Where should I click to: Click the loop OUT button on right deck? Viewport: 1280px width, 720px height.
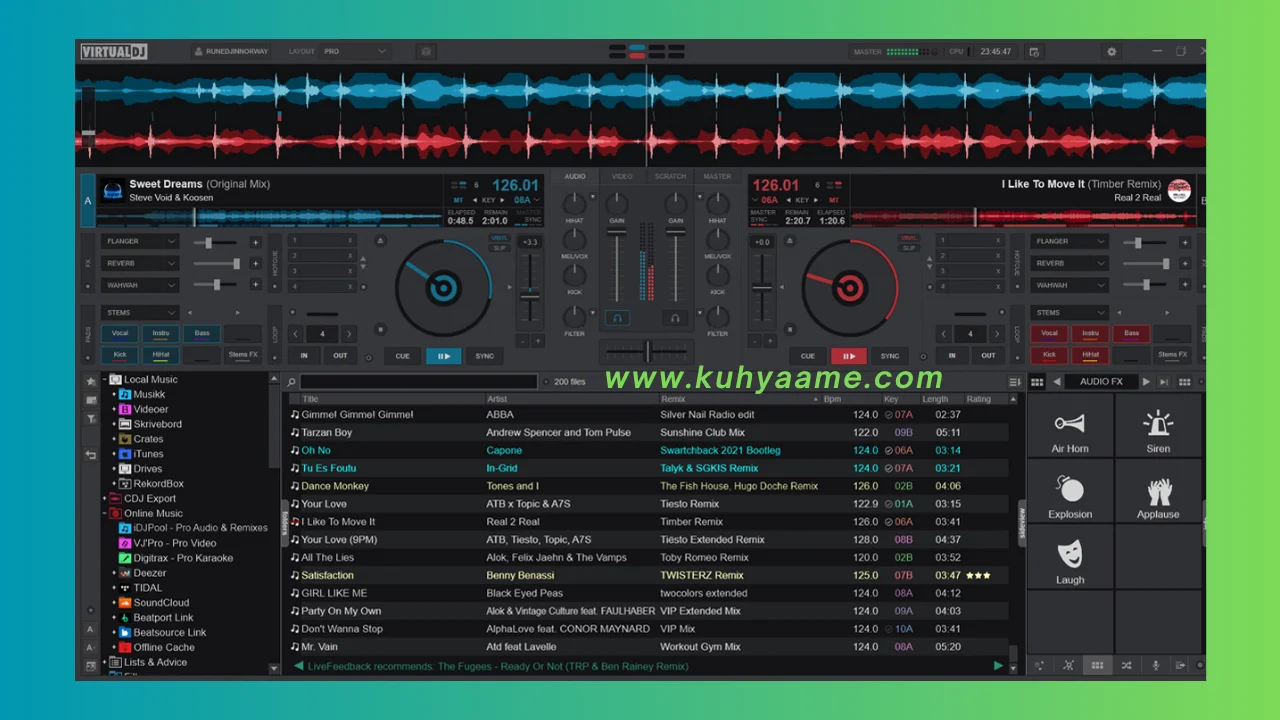(x=988, y=356)
